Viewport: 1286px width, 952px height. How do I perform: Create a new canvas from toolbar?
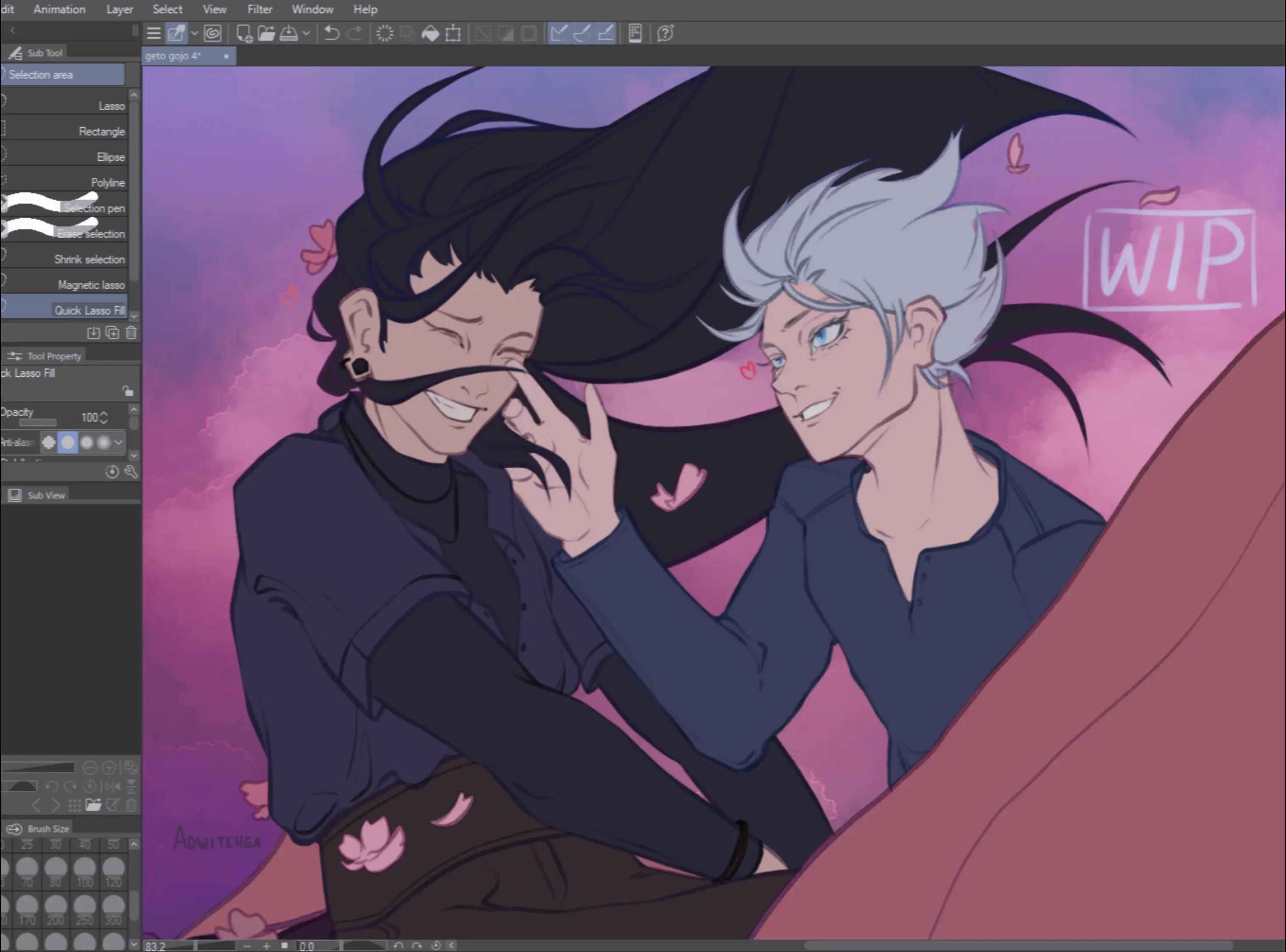pos(244,34)
